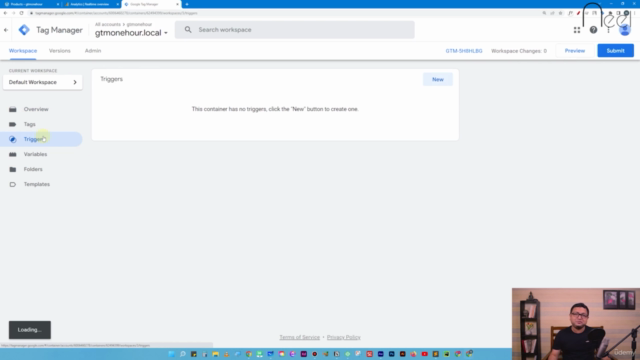Reload the page with browser refresh icon
The image size is (640, 360).
[21, 13]
